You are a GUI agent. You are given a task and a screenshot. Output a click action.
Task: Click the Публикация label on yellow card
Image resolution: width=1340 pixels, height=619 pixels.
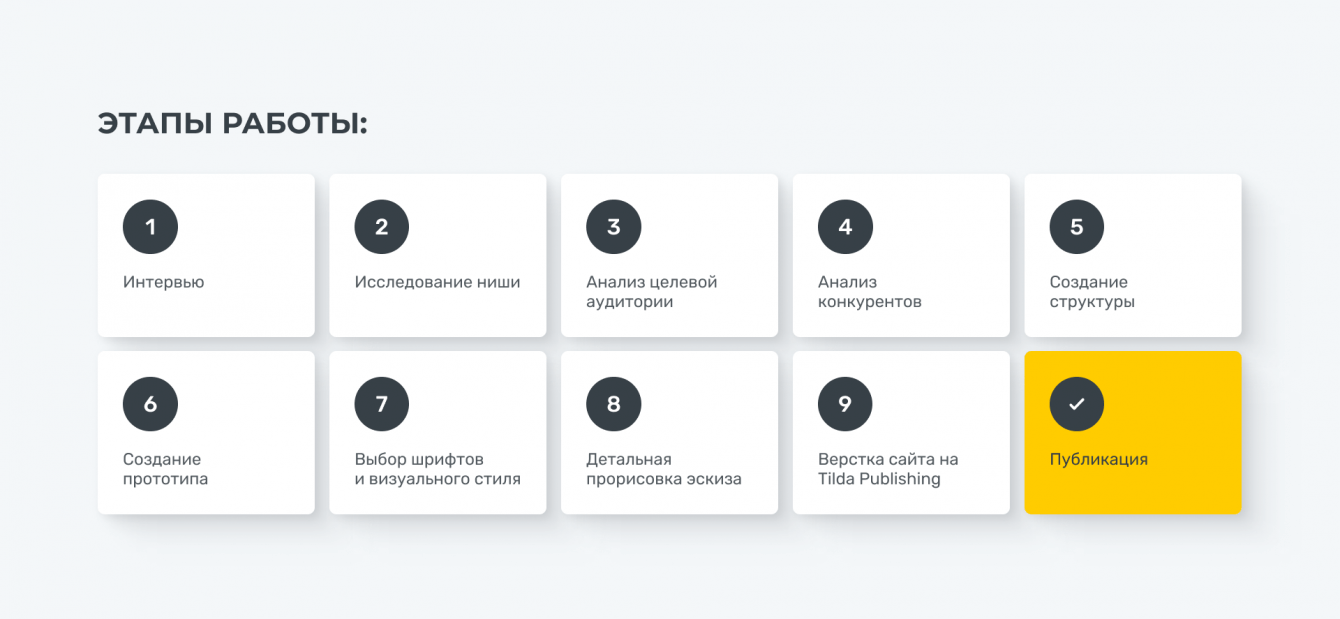pos(1098,459)
